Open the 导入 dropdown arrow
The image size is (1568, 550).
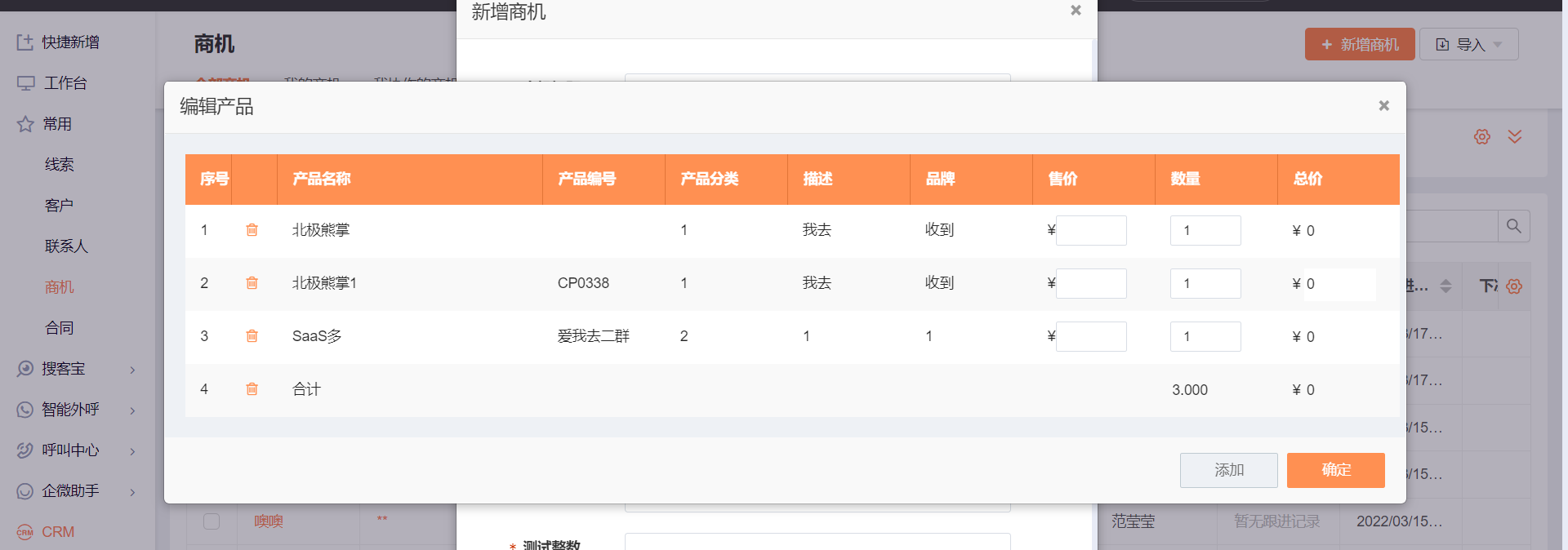(x=1498, y=45)
